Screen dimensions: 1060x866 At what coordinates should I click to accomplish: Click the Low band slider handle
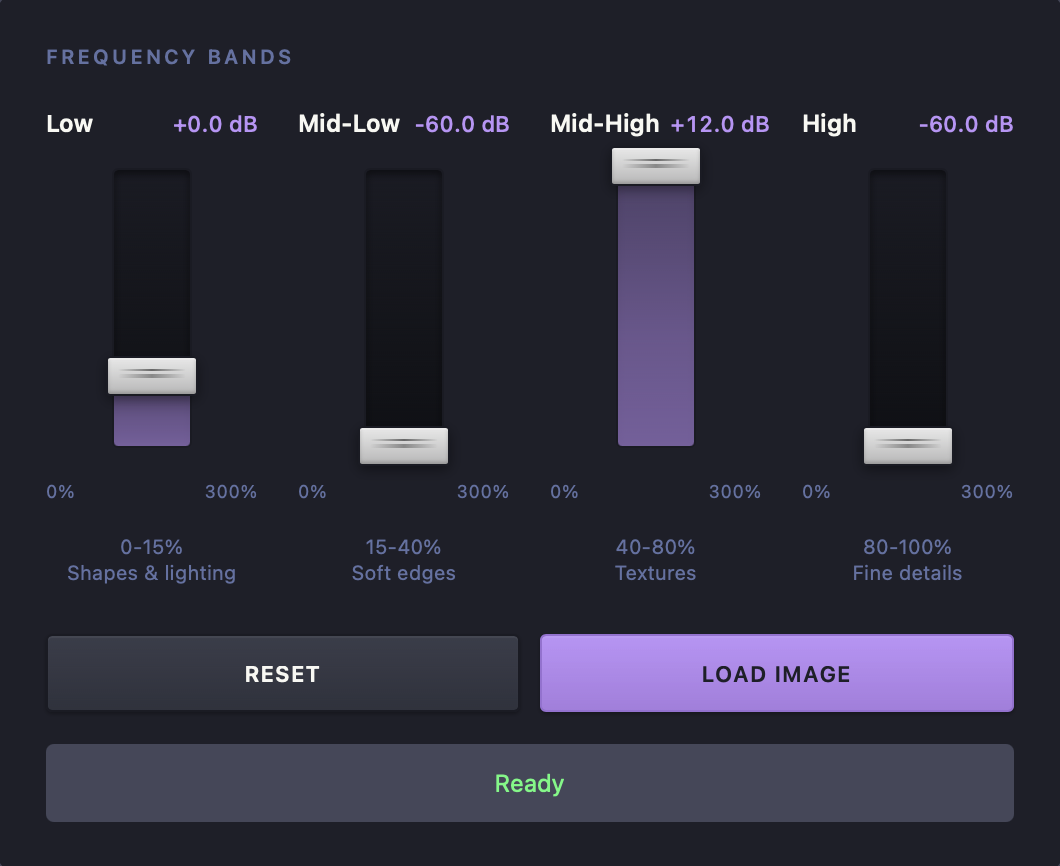pos(152,376)
